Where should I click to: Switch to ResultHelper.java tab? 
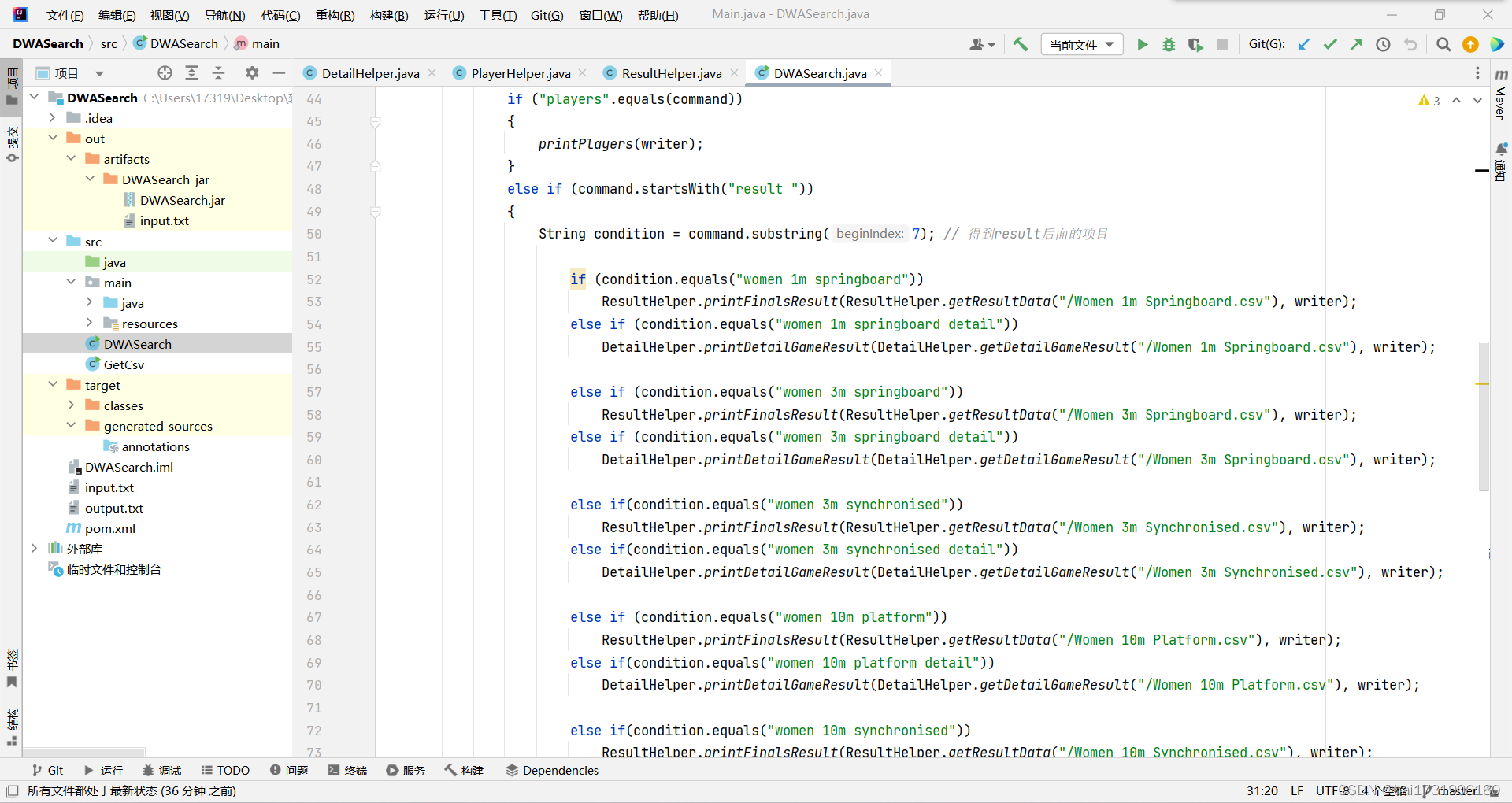671,73
